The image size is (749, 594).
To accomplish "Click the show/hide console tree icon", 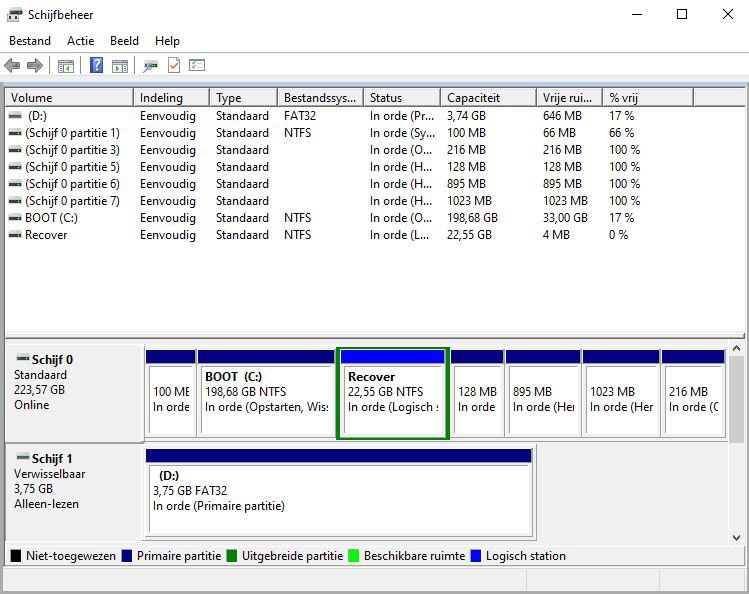I will [x=66, y=66].
